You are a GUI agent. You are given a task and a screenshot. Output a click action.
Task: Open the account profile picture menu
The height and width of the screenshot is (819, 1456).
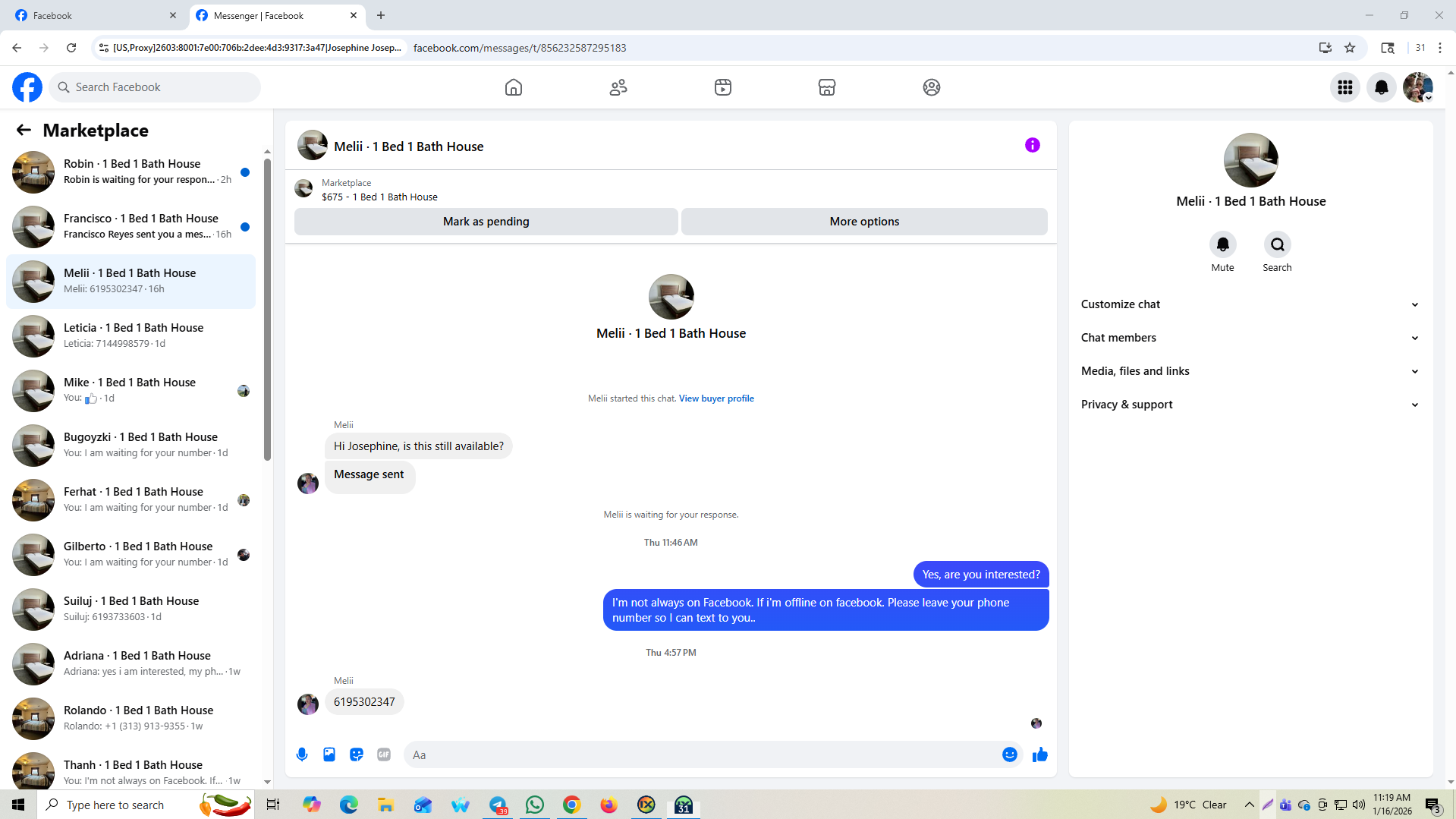point(1418,87)
